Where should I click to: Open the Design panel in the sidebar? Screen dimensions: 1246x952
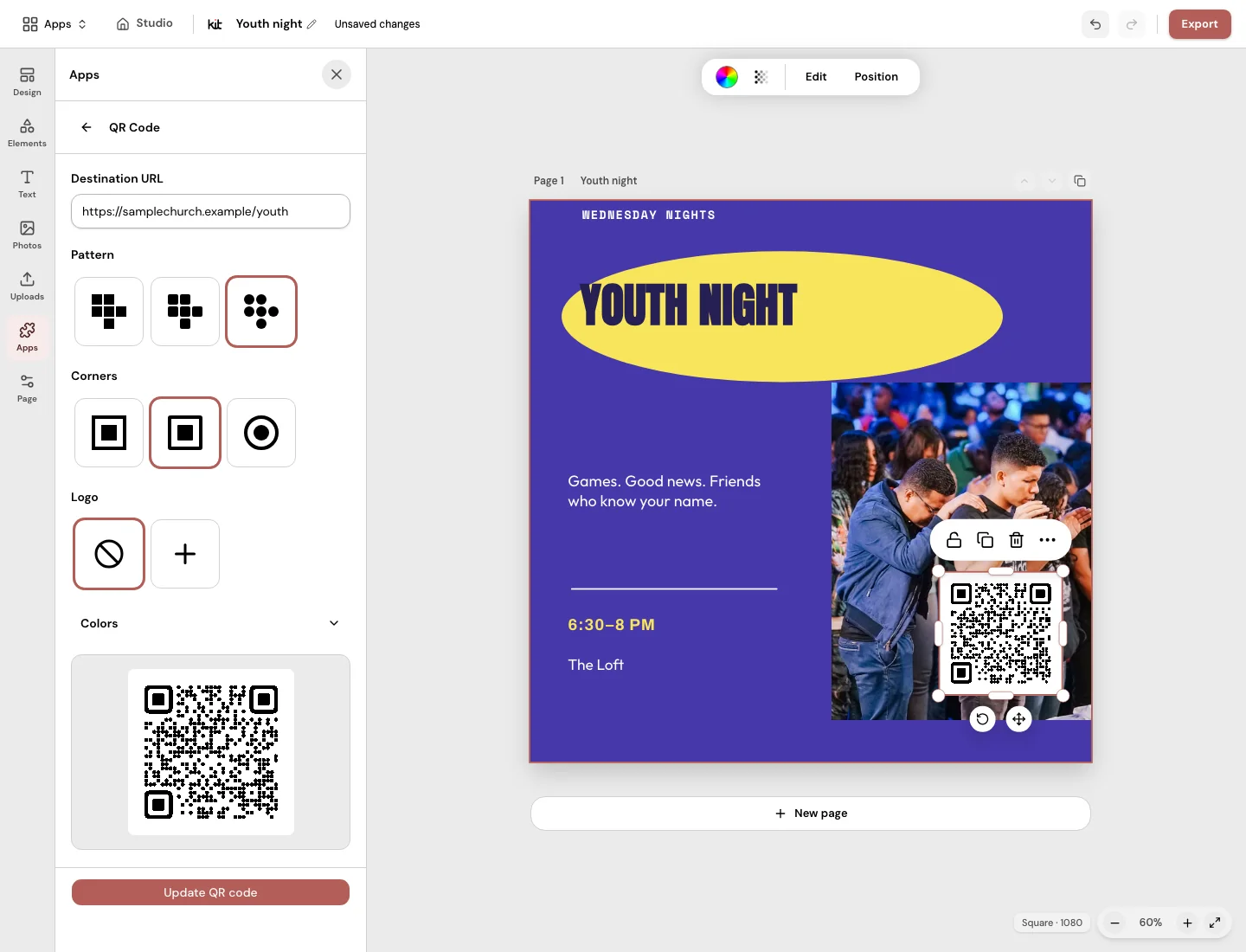(27, 82)
